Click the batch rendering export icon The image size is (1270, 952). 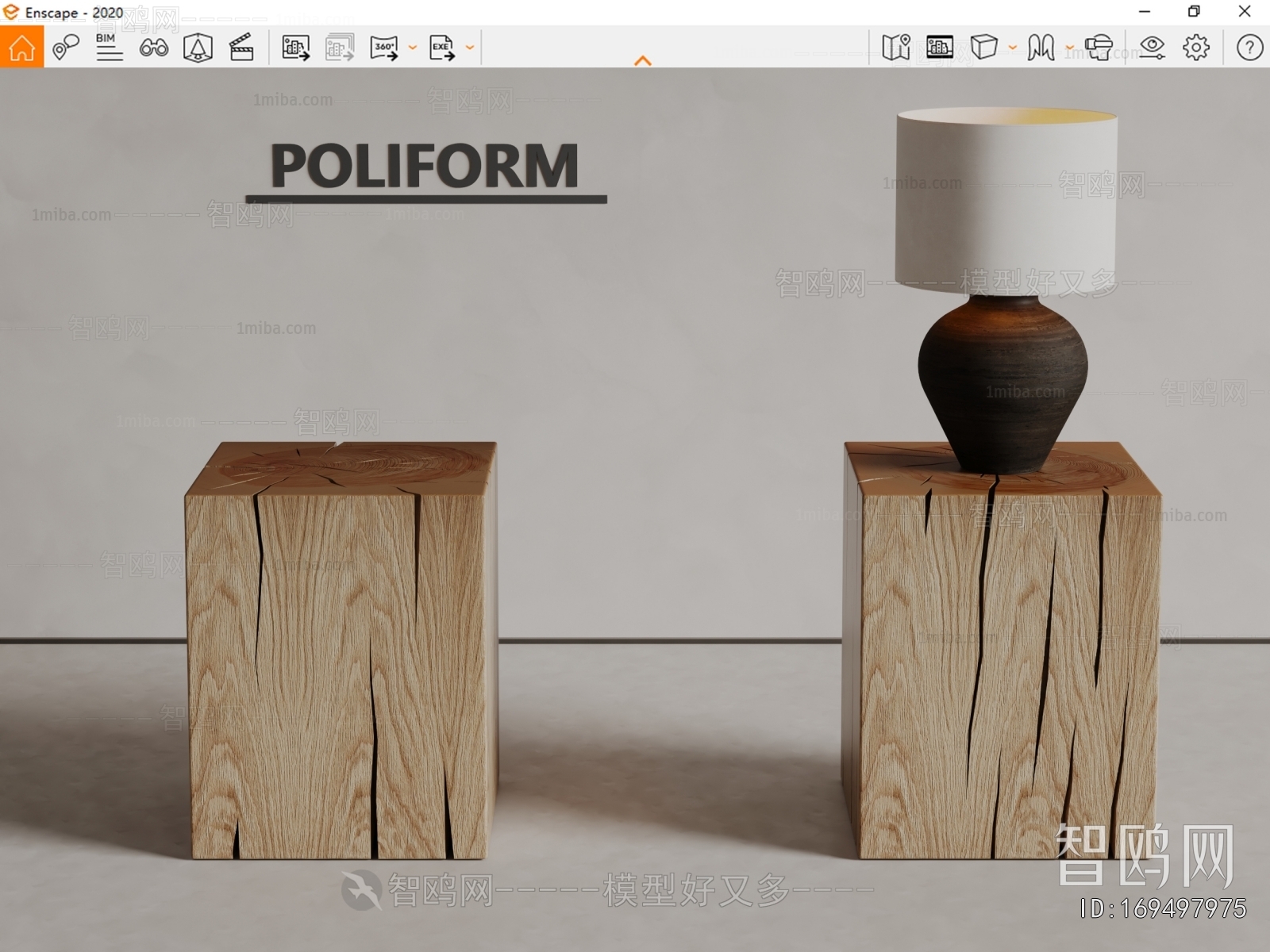click(x=340, y=48)
